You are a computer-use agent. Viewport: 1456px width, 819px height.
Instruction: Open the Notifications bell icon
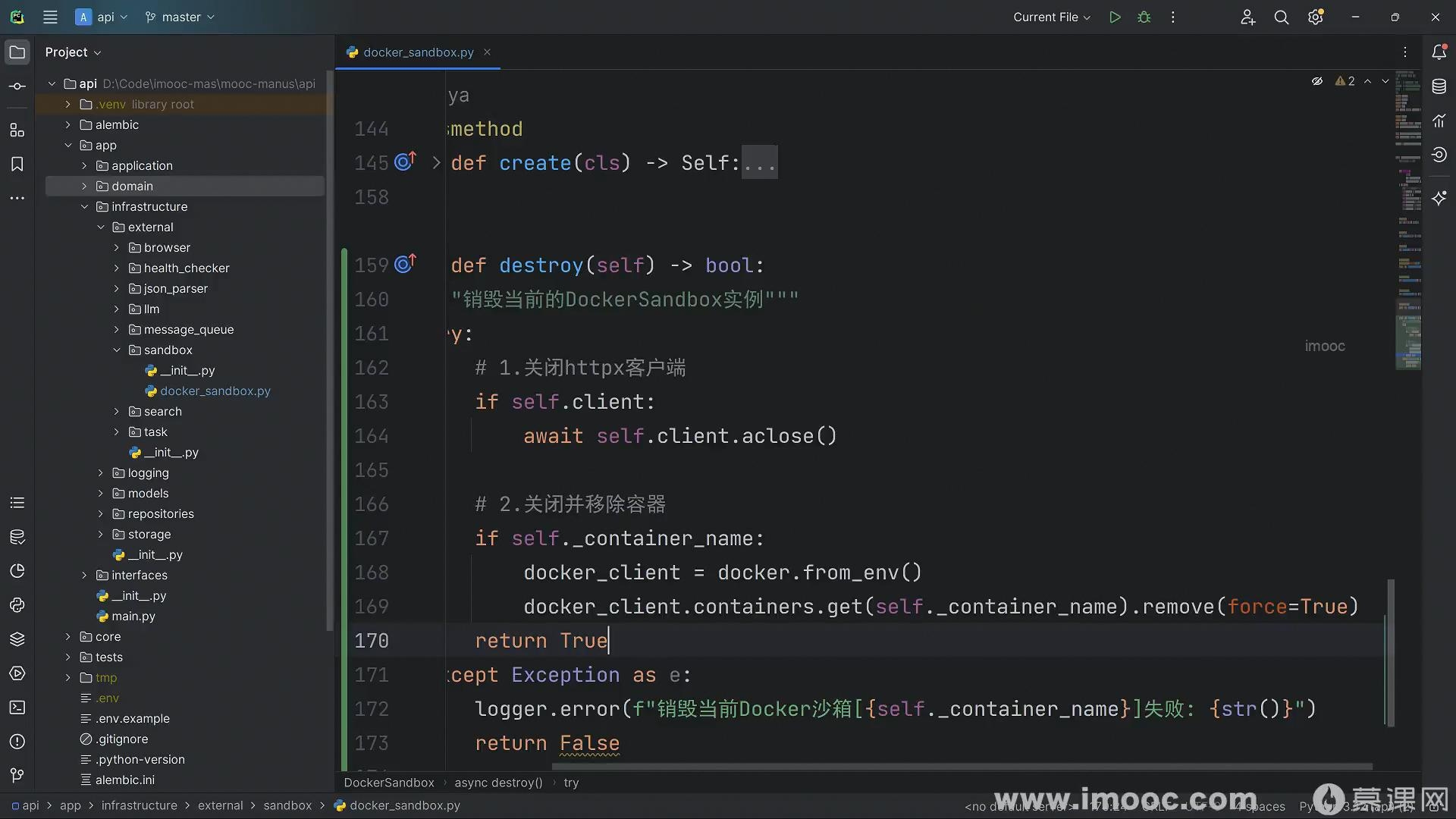pos(1439,52)
